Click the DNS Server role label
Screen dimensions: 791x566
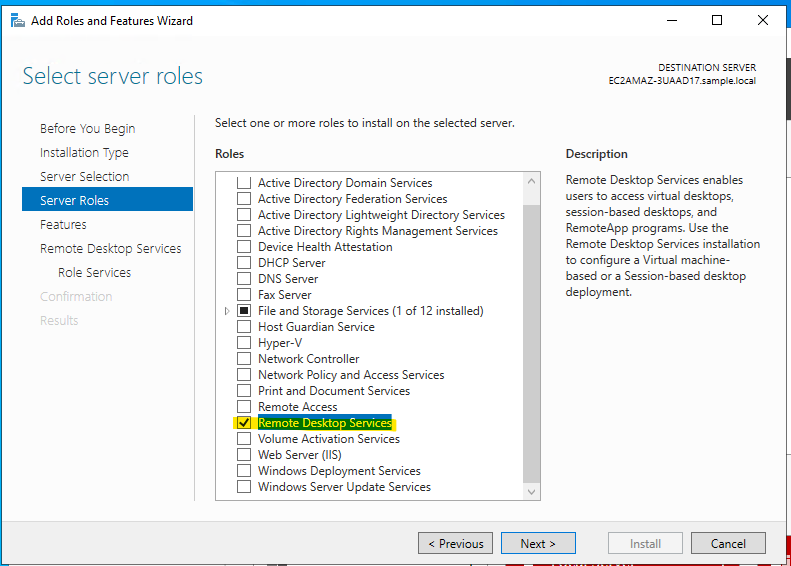(x=288, y=279)
